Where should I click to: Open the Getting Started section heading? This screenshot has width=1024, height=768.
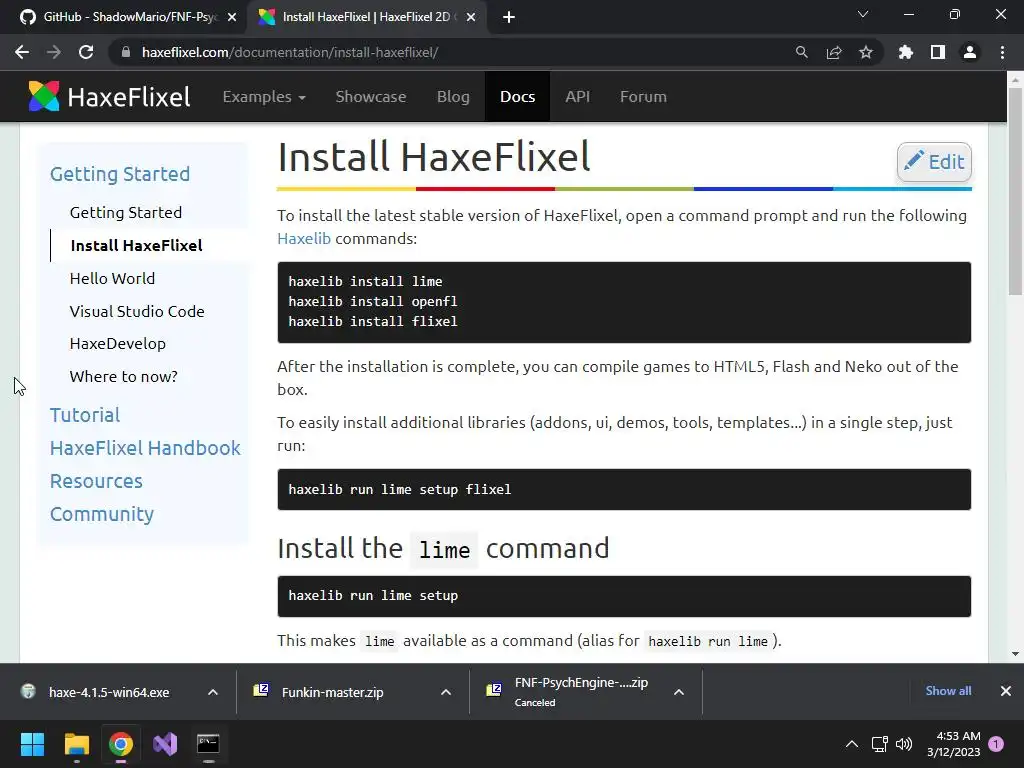tap(120, 174)
